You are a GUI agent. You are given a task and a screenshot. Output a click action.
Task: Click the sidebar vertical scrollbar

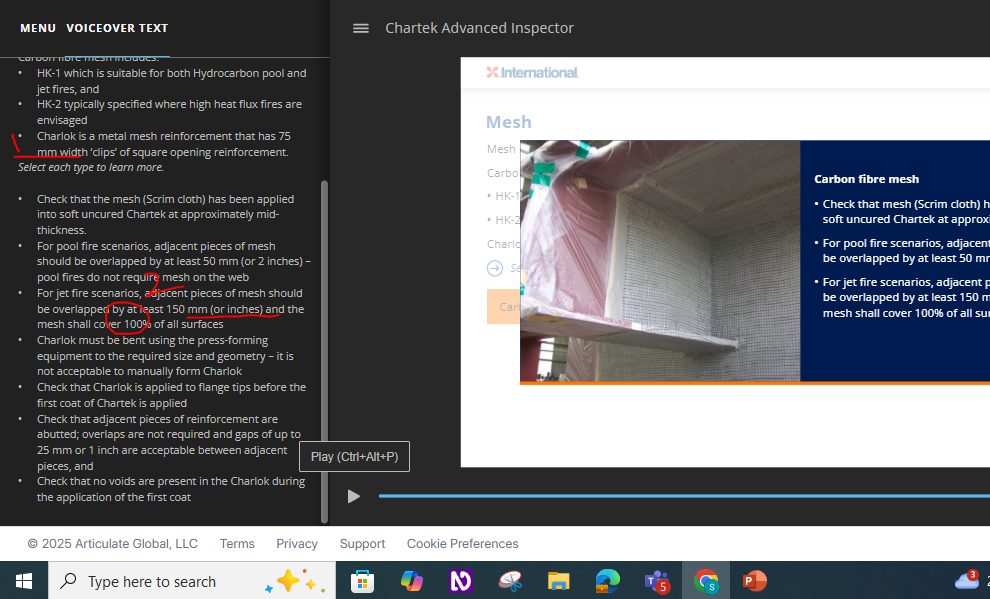tap(323, 350)
